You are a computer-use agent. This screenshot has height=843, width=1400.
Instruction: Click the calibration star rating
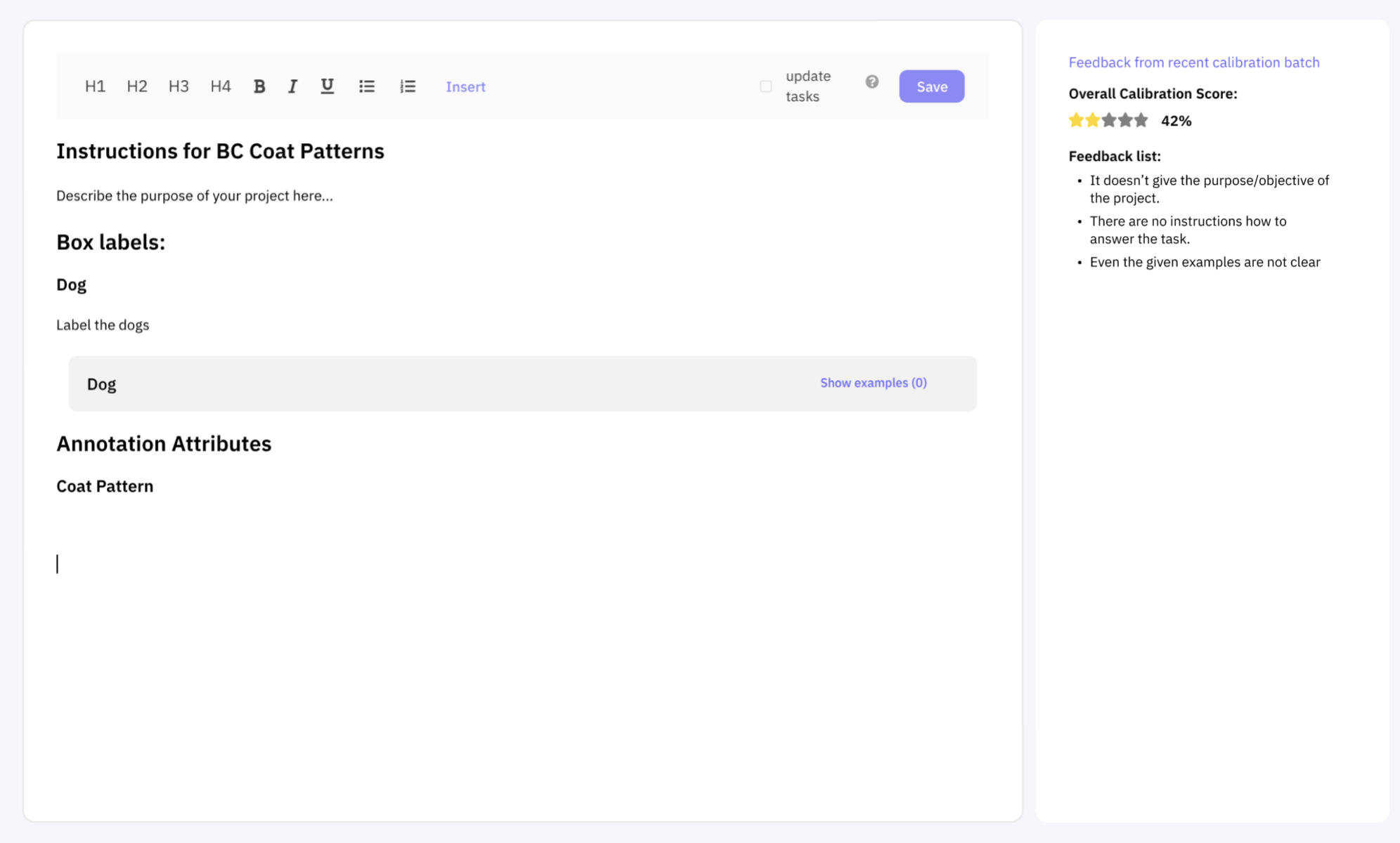coord(1108,120)
